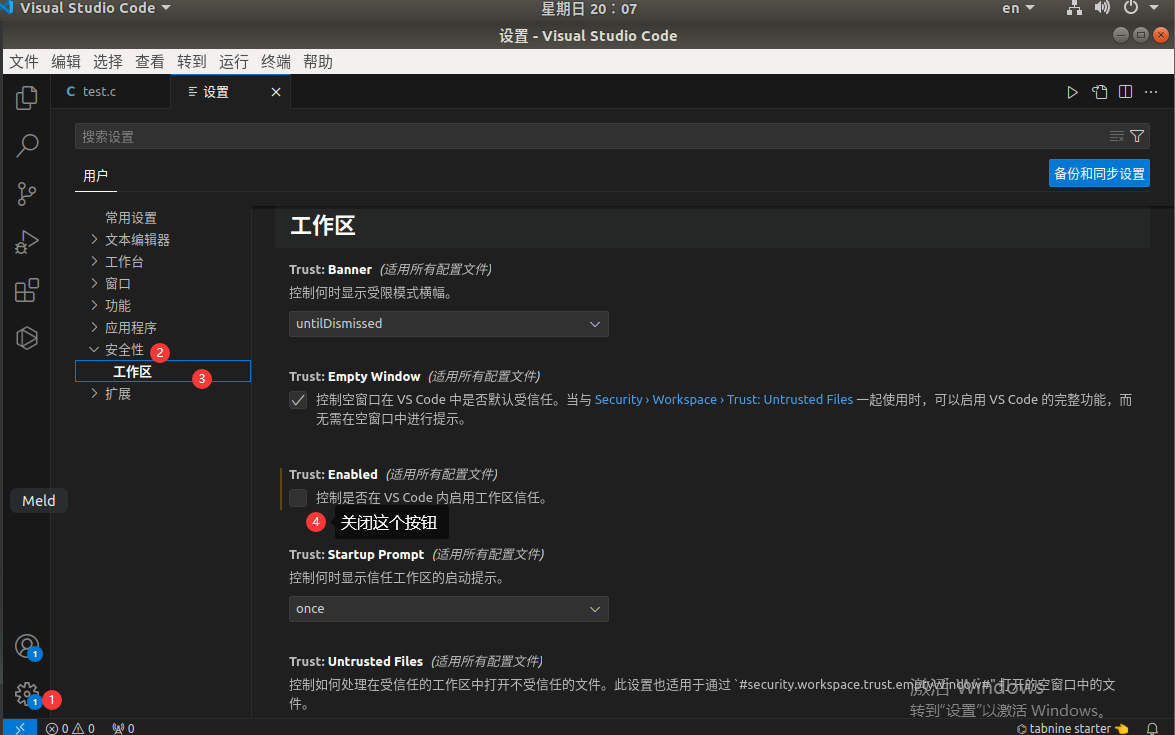1175x735 pixels.
Task: Open the 帮助 menu
Action: (318, 62)
